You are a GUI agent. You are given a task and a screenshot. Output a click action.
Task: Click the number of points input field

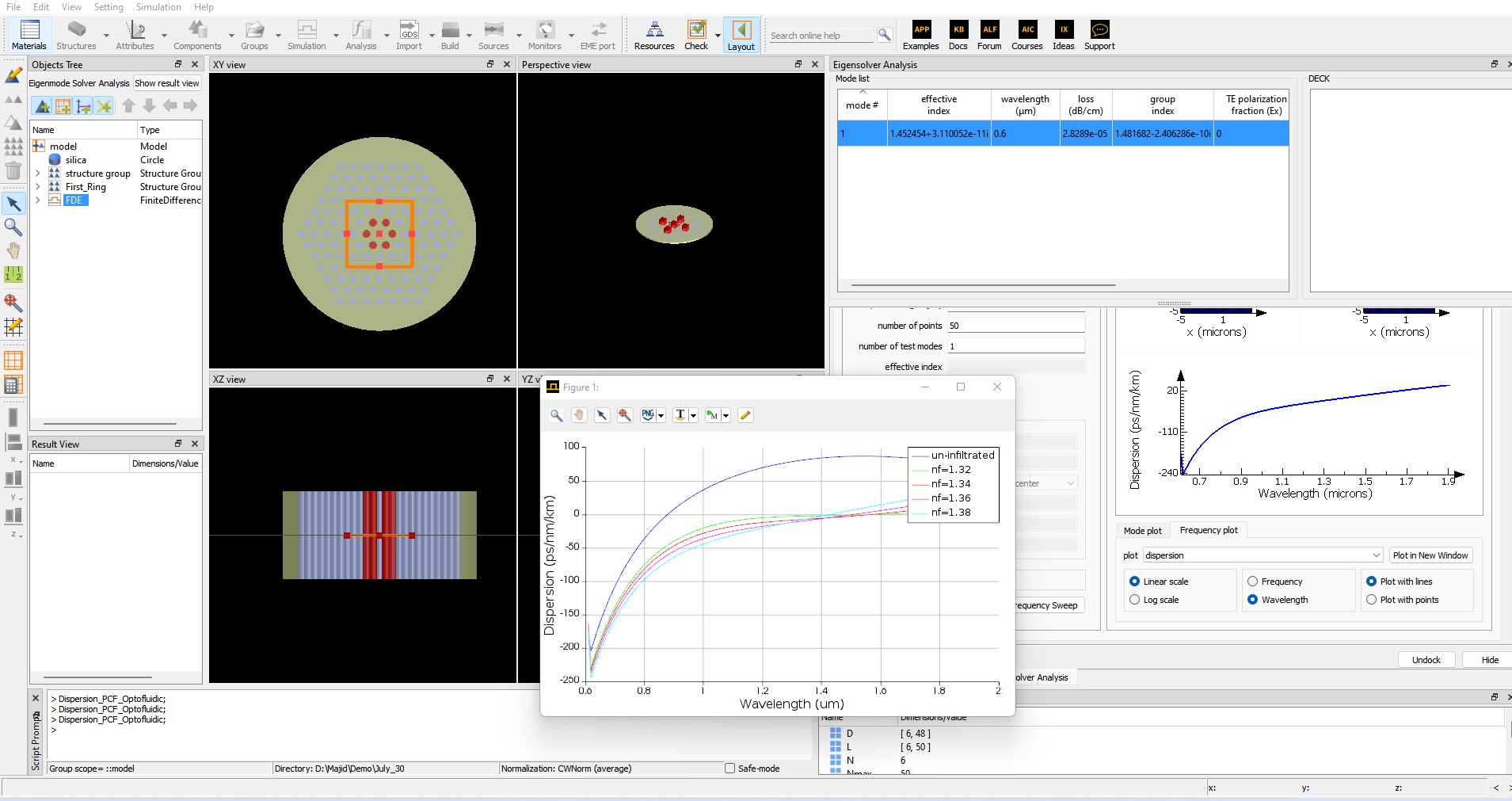click(x=1015, y=326)
